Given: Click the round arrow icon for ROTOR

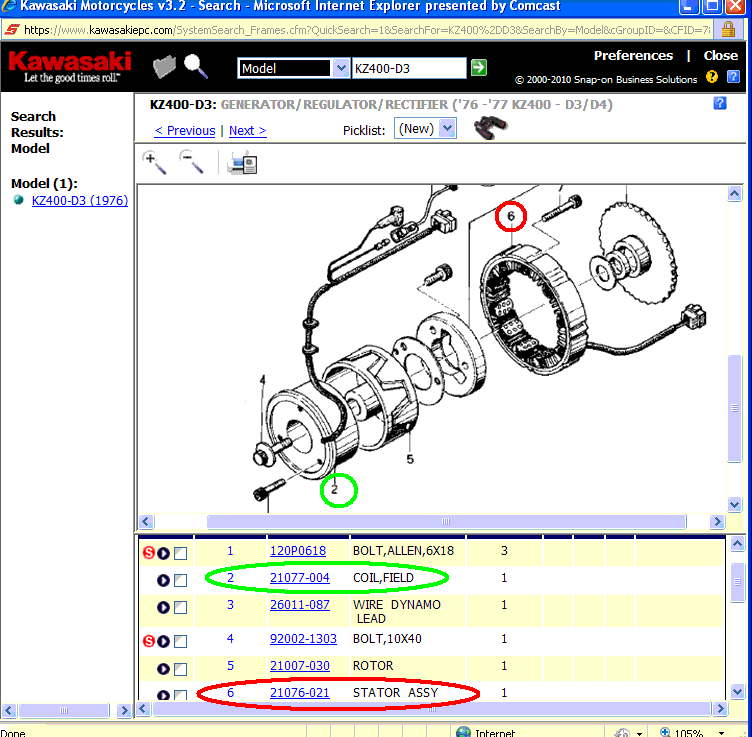Looking at the screenshot, I should 164,669.
